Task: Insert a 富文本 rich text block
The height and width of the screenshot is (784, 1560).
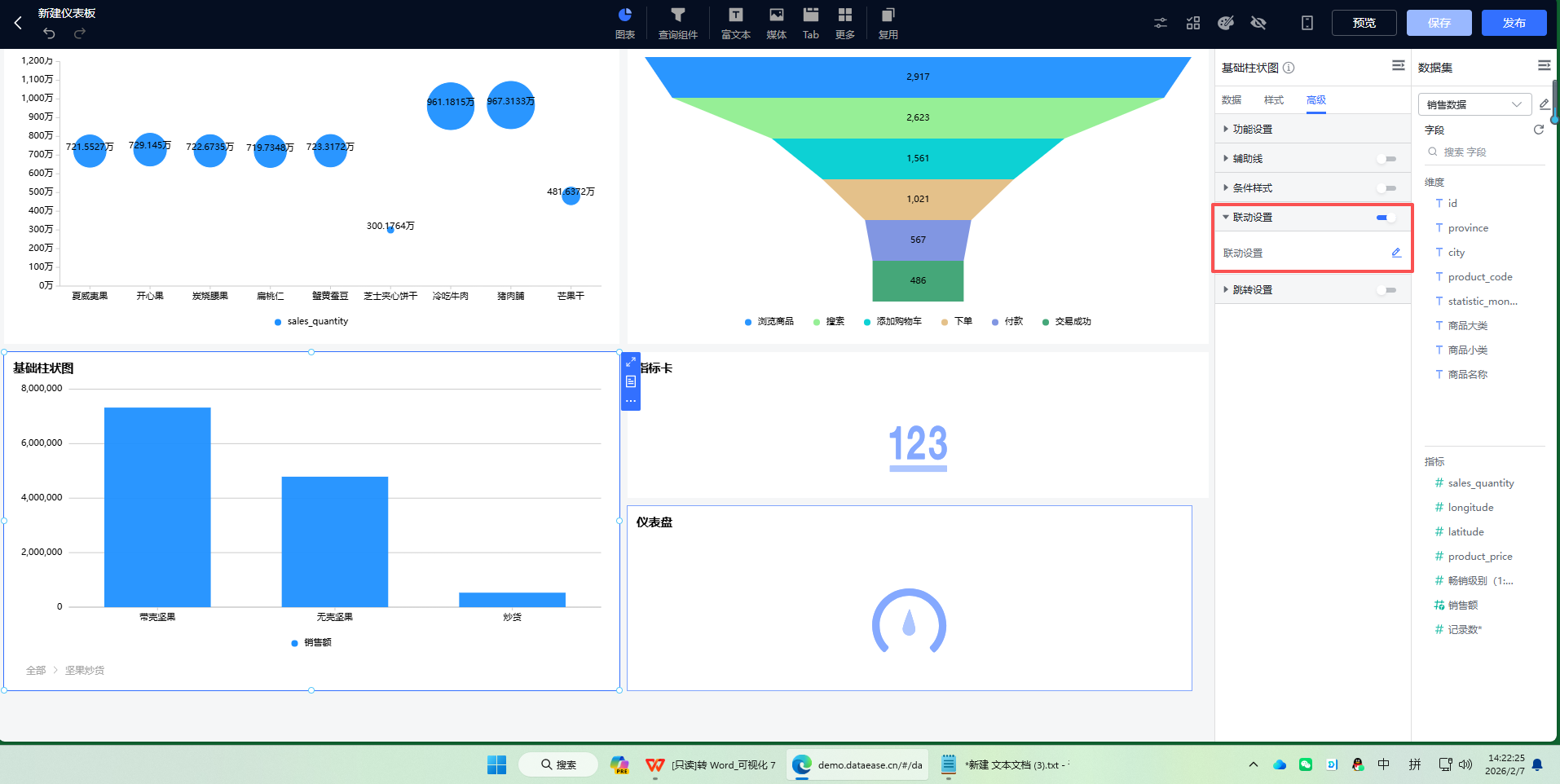Action: pyautogui.click(x=736, y=24)
